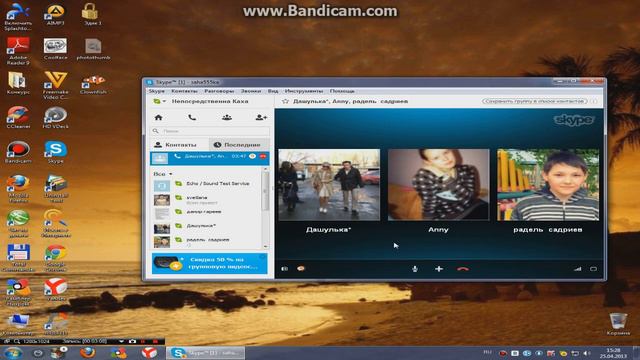Select the радель садриев contact in list
The image size is (640, 360).
coord(208,241)
